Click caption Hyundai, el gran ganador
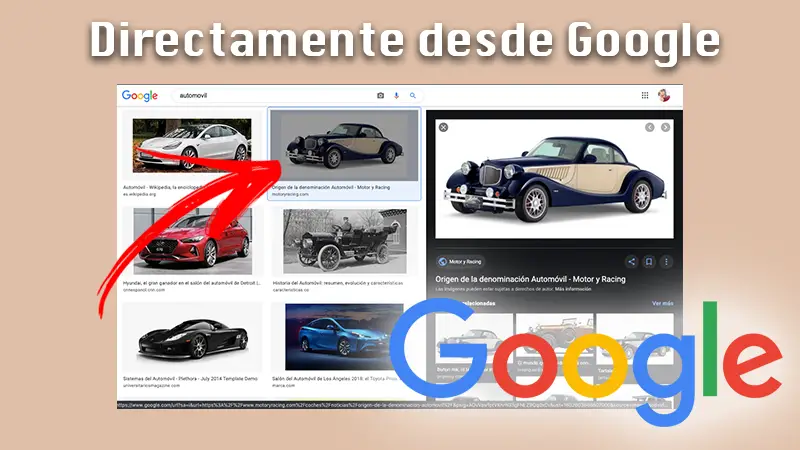The image size is (800, 450). (x=192, y=283)
